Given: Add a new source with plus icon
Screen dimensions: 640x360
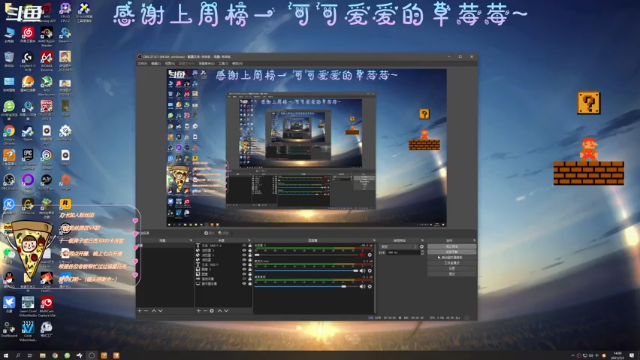Looking at the screenshot, I should click(199, 311).
